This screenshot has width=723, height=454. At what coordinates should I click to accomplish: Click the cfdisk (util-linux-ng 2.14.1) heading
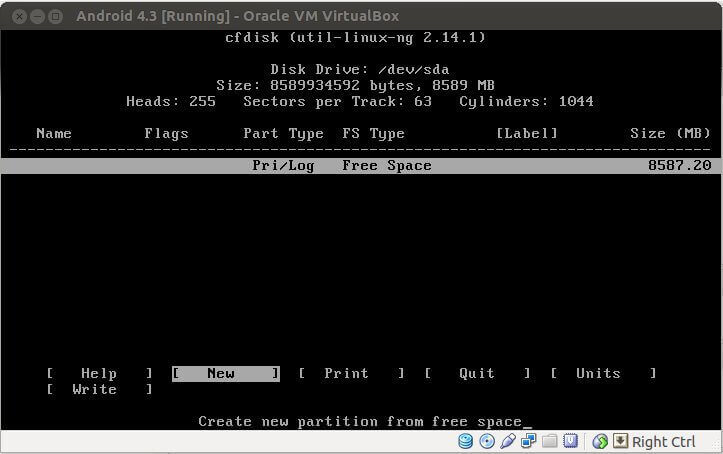click(356, 37)
